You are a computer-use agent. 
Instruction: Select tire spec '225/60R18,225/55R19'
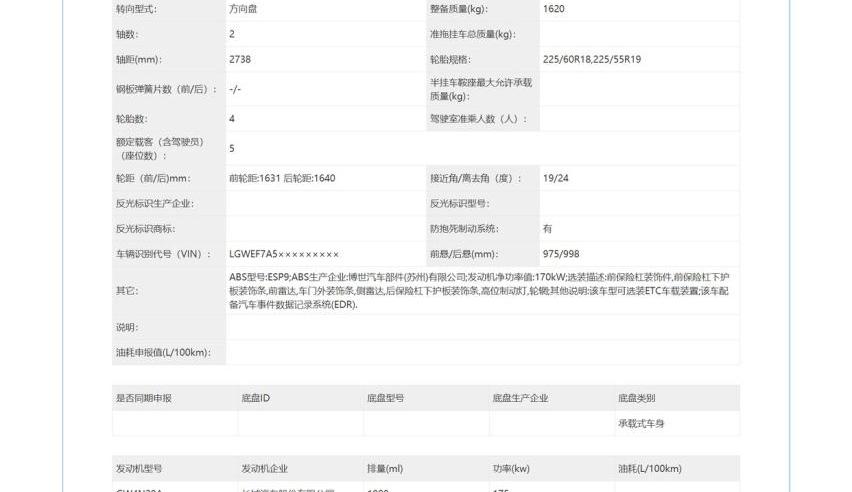pos(592,60)
